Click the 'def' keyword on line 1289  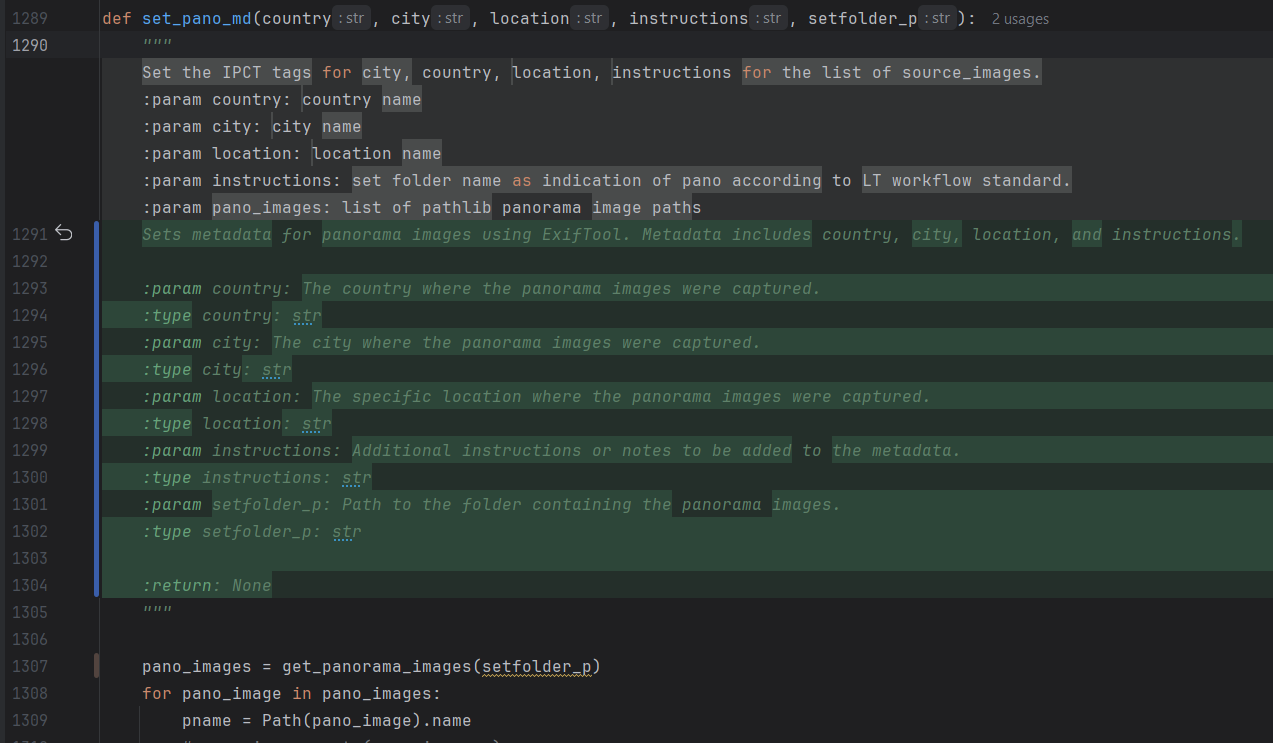[117, 19]
